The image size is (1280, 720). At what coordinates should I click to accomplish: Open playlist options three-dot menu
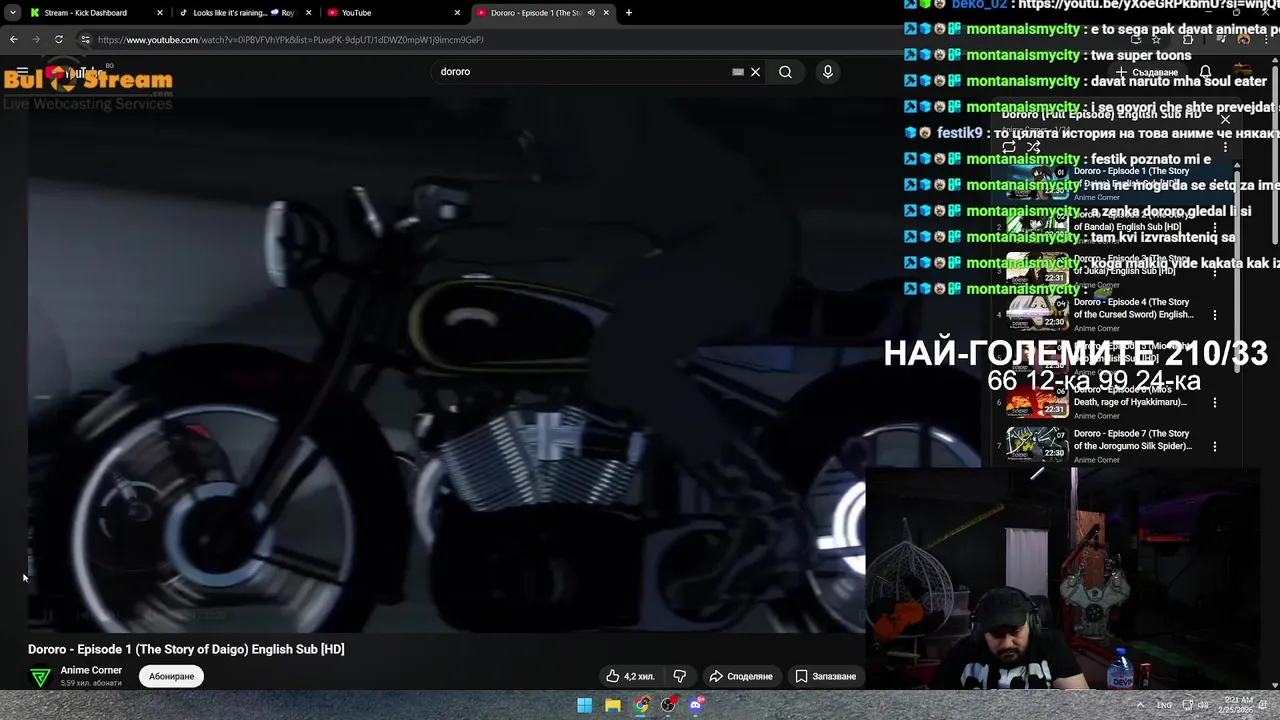click(x=1225, y=147)
